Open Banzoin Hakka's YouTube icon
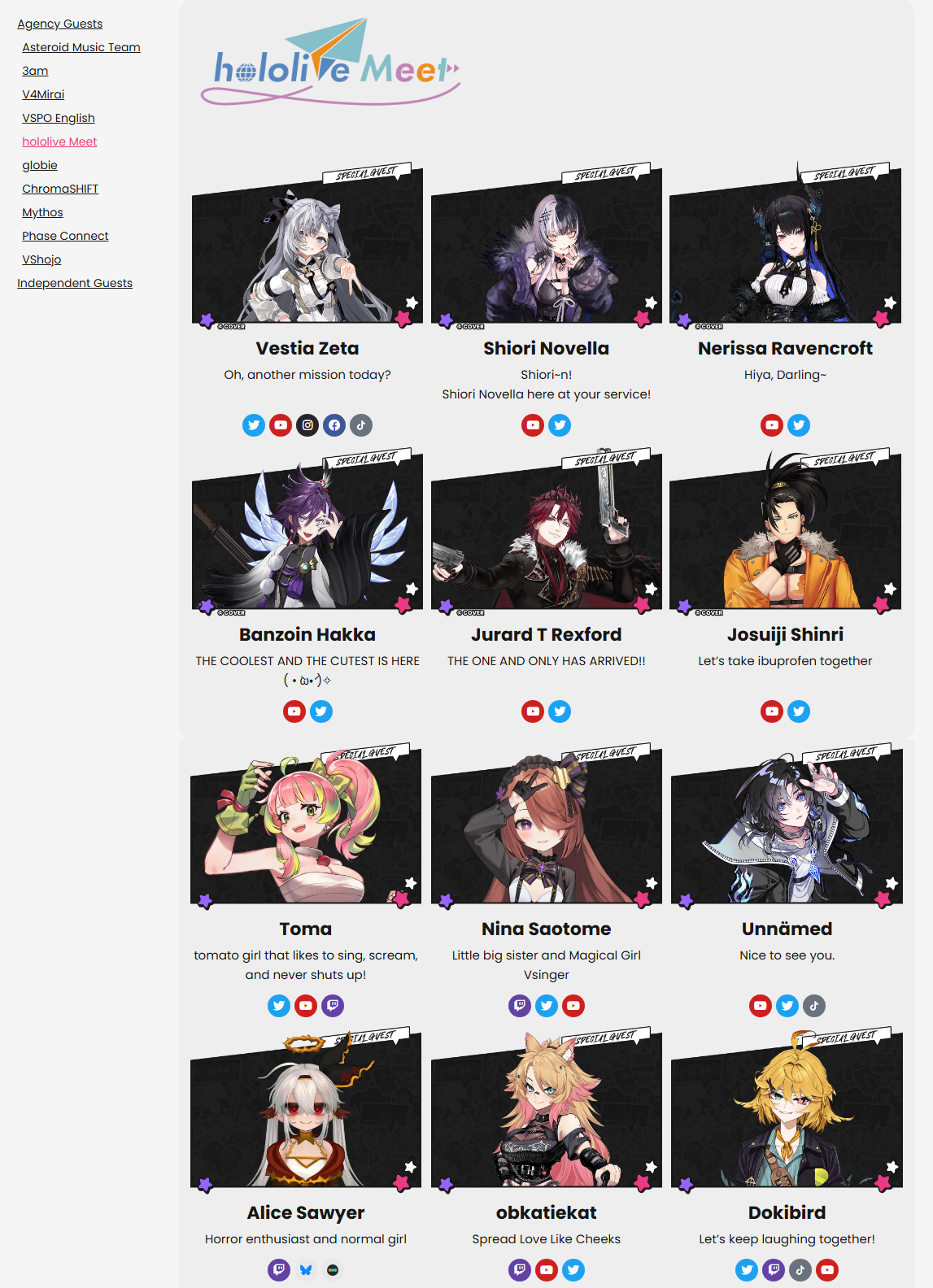 [294, 711]
